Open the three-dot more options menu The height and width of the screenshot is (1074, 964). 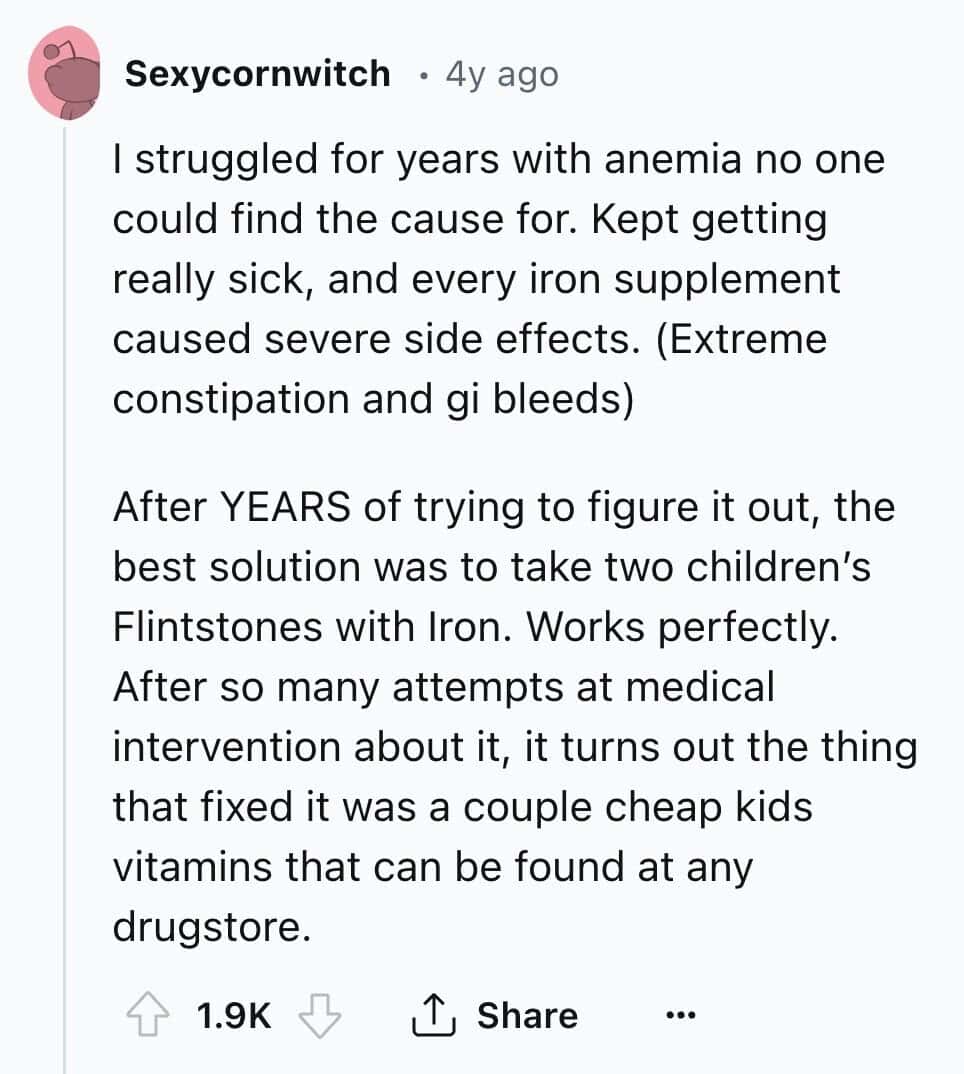(x=680, y=1014)
